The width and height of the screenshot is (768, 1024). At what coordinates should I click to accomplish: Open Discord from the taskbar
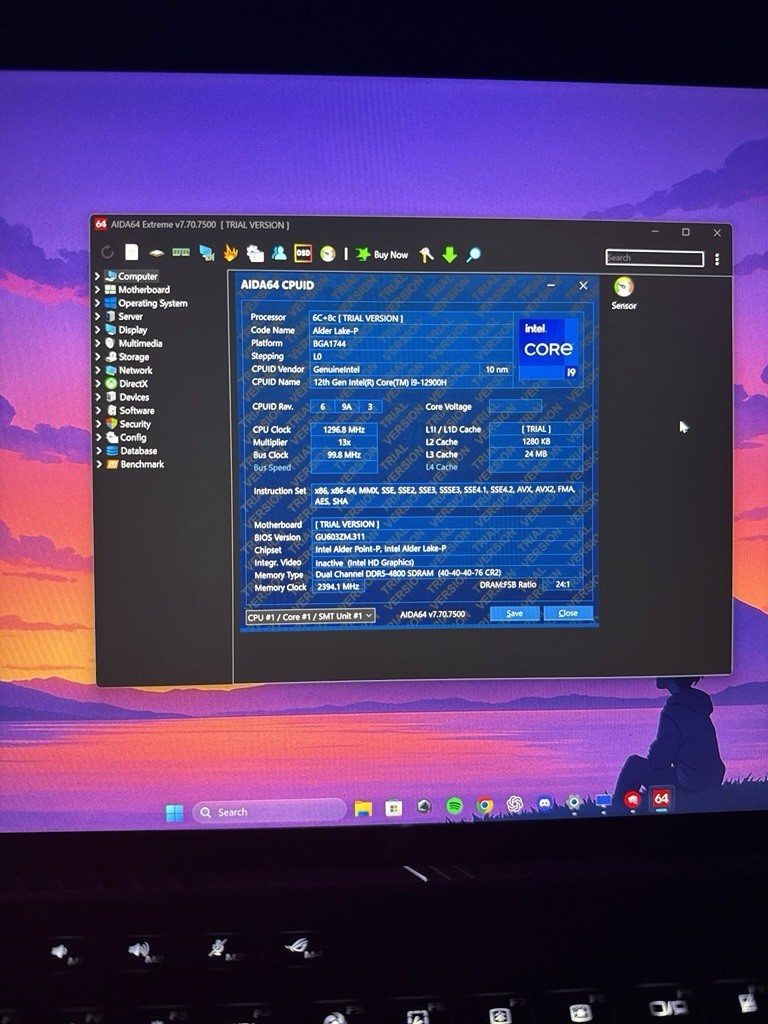[x=545, y=803]
